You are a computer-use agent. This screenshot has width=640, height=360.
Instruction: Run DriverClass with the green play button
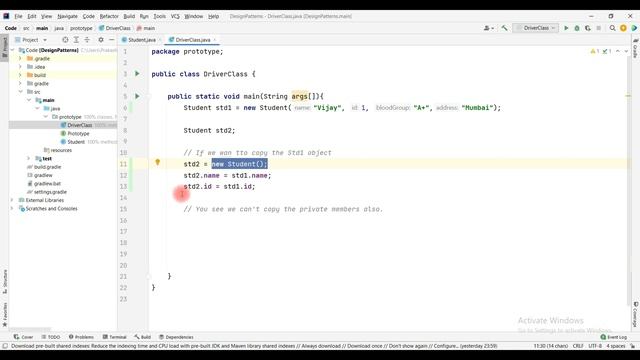click(566, 28)
